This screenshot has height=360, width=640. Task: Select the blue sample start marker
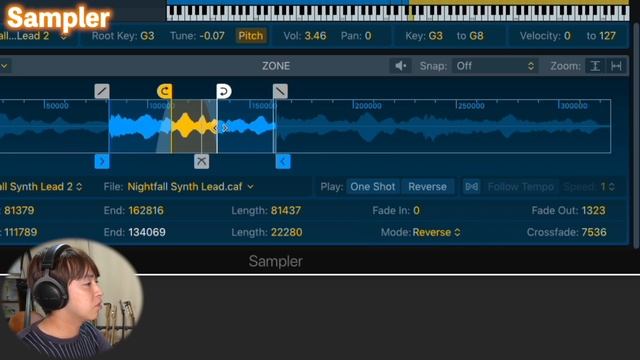[102, 161]
